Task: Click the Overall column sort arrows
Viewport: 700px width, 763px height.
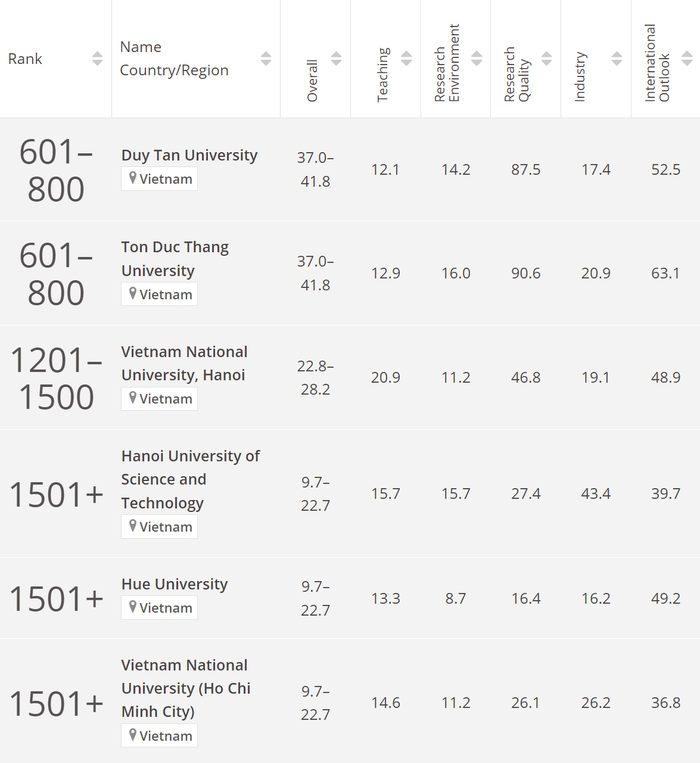Action: click(x=336, y=58)
